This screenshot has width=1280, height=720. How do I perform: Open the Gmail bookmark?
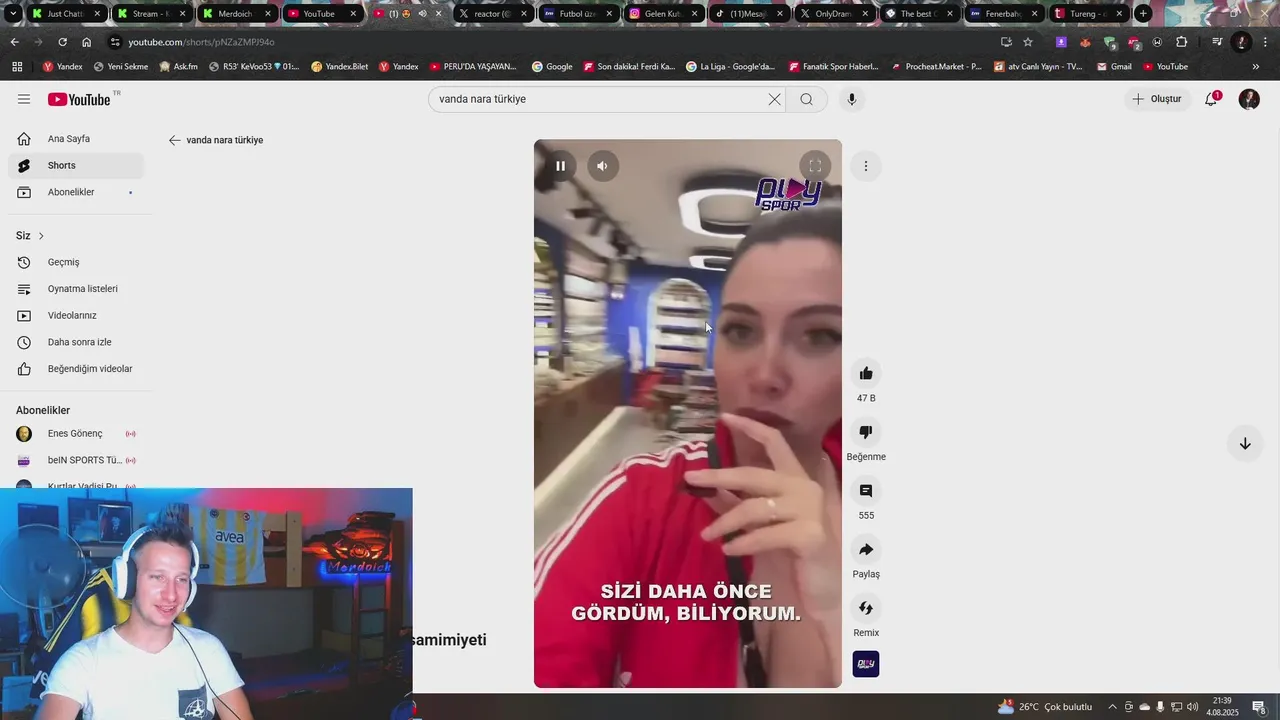pos(1114,67)
